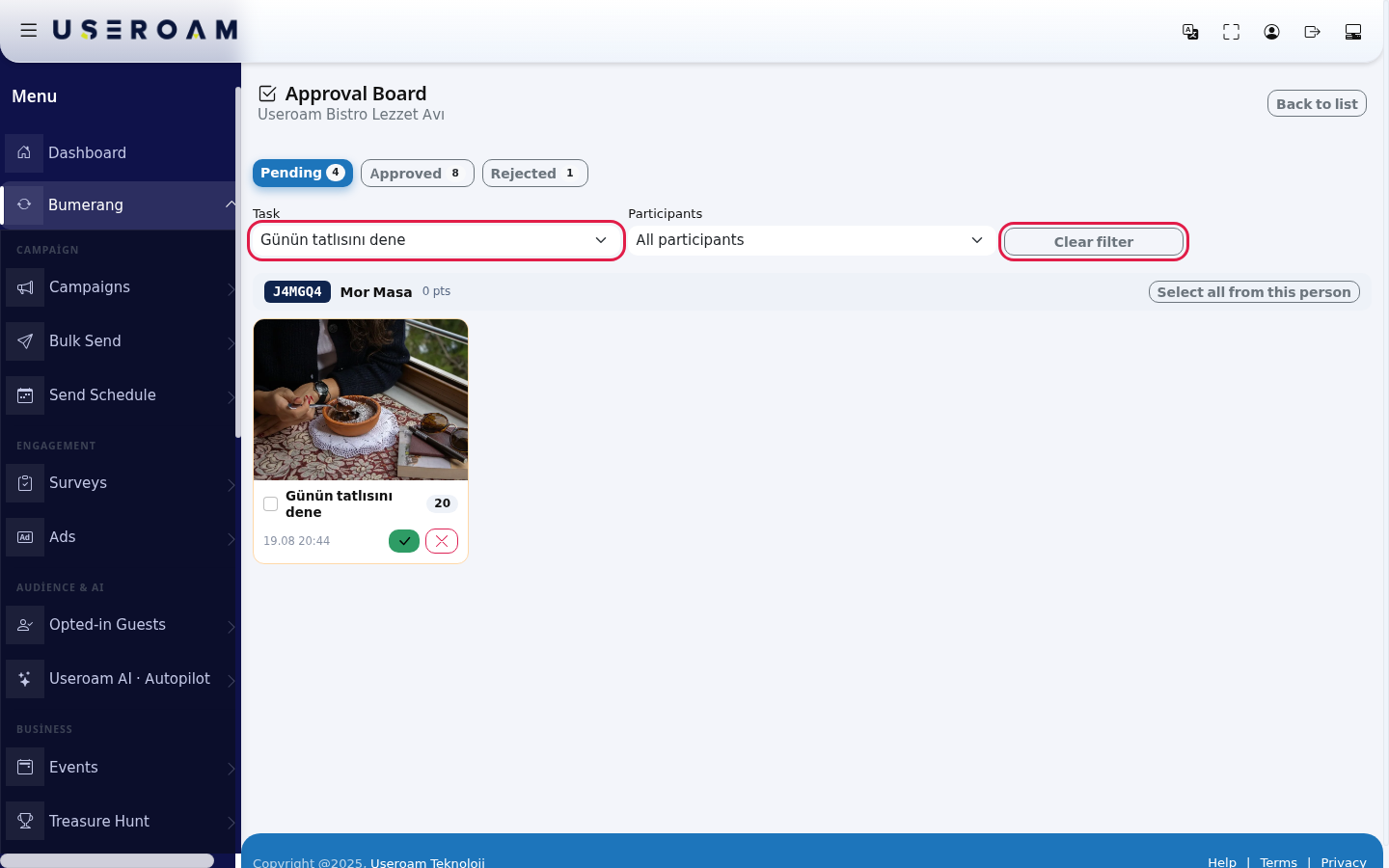This screenshot has height=868, width=1389.
Task: Open the Treasure Hunt menu item
Action: pos(118,822)
